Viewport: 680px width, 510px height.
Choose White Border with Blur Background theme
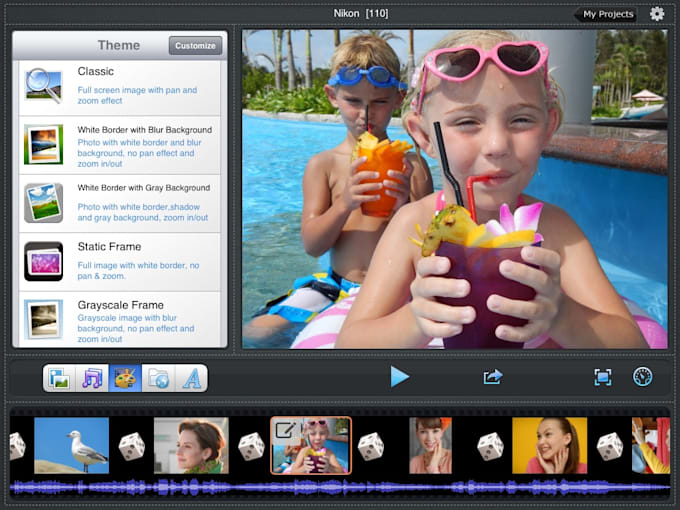(120, 145)
